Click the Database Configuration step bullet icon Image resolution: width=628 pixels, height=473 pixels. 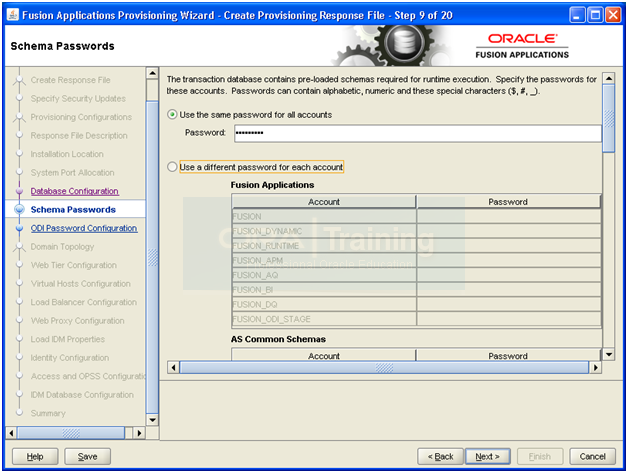19,191
